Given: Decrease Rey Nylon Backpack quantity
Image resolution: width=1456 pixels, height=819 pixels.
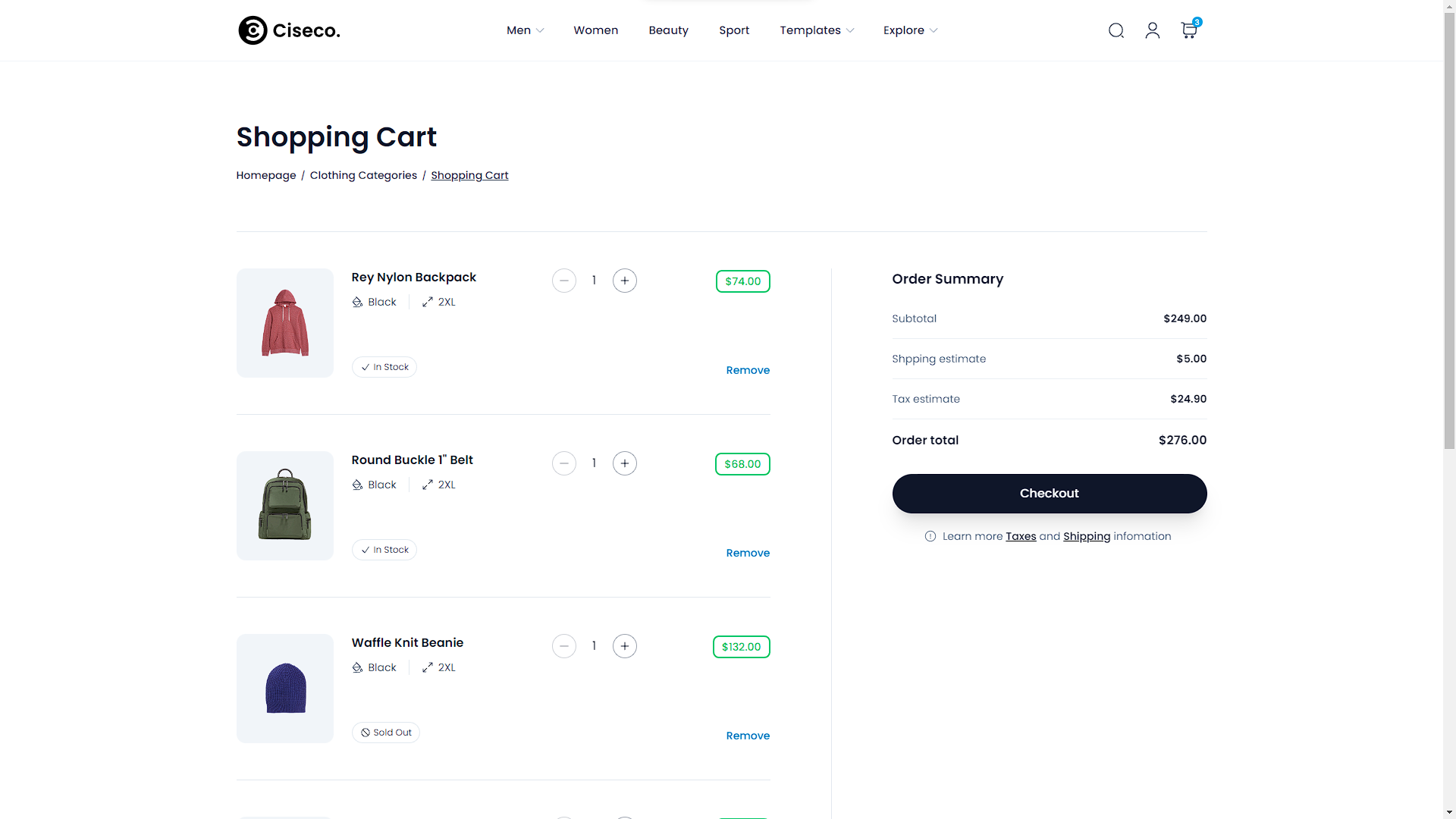Looking at the screenshot, I should [x=563, y=281].
